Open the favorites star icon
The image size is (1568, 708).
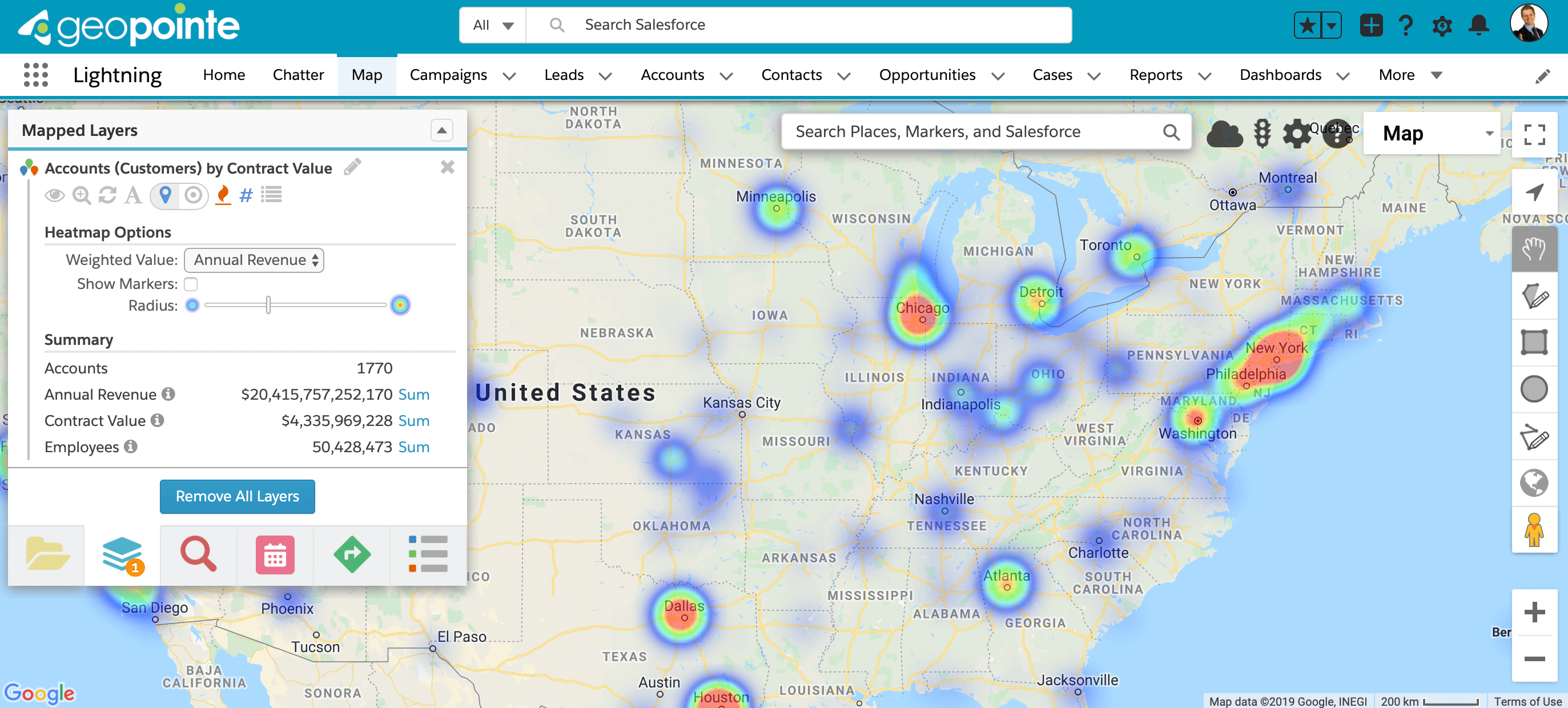coord(1308,25)
